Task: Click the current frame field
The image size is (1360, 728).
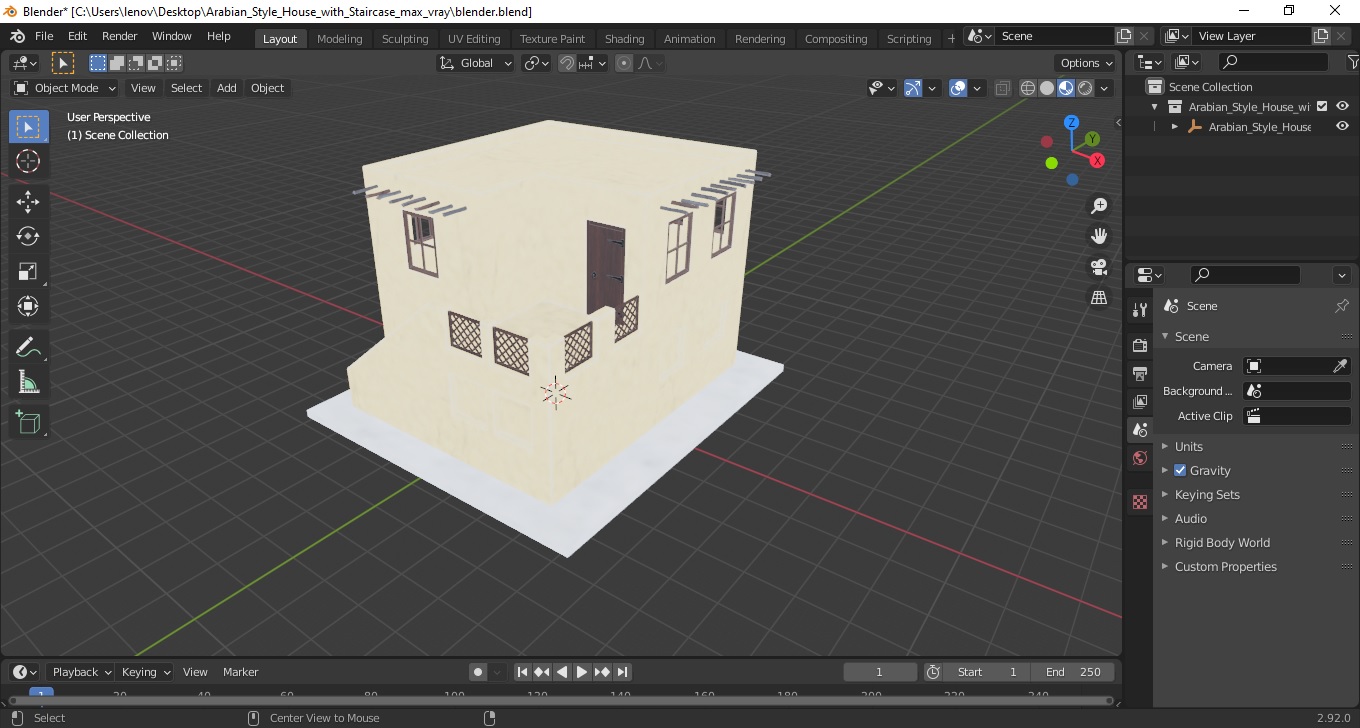Action: pos(880,672)
